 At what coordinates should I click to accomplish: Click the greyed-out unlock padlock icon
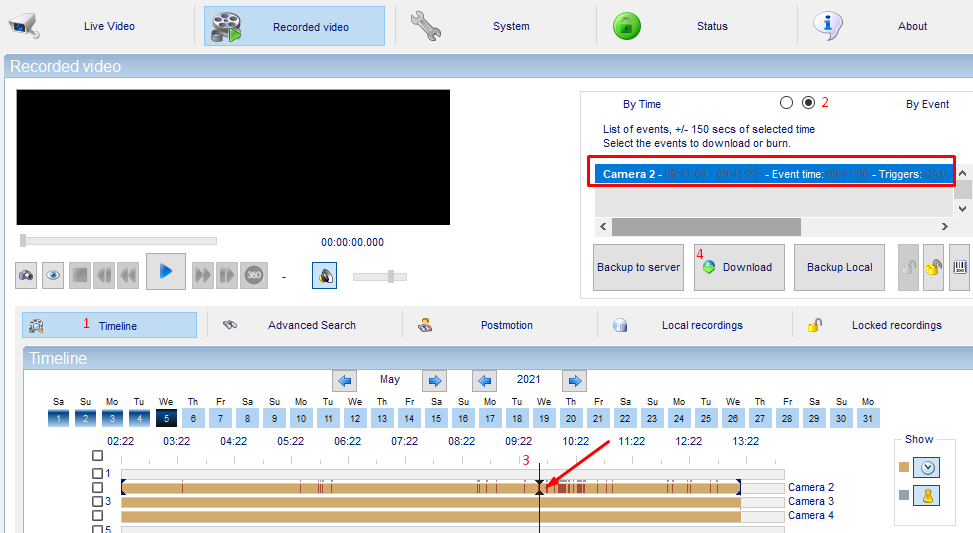[908, 267]
